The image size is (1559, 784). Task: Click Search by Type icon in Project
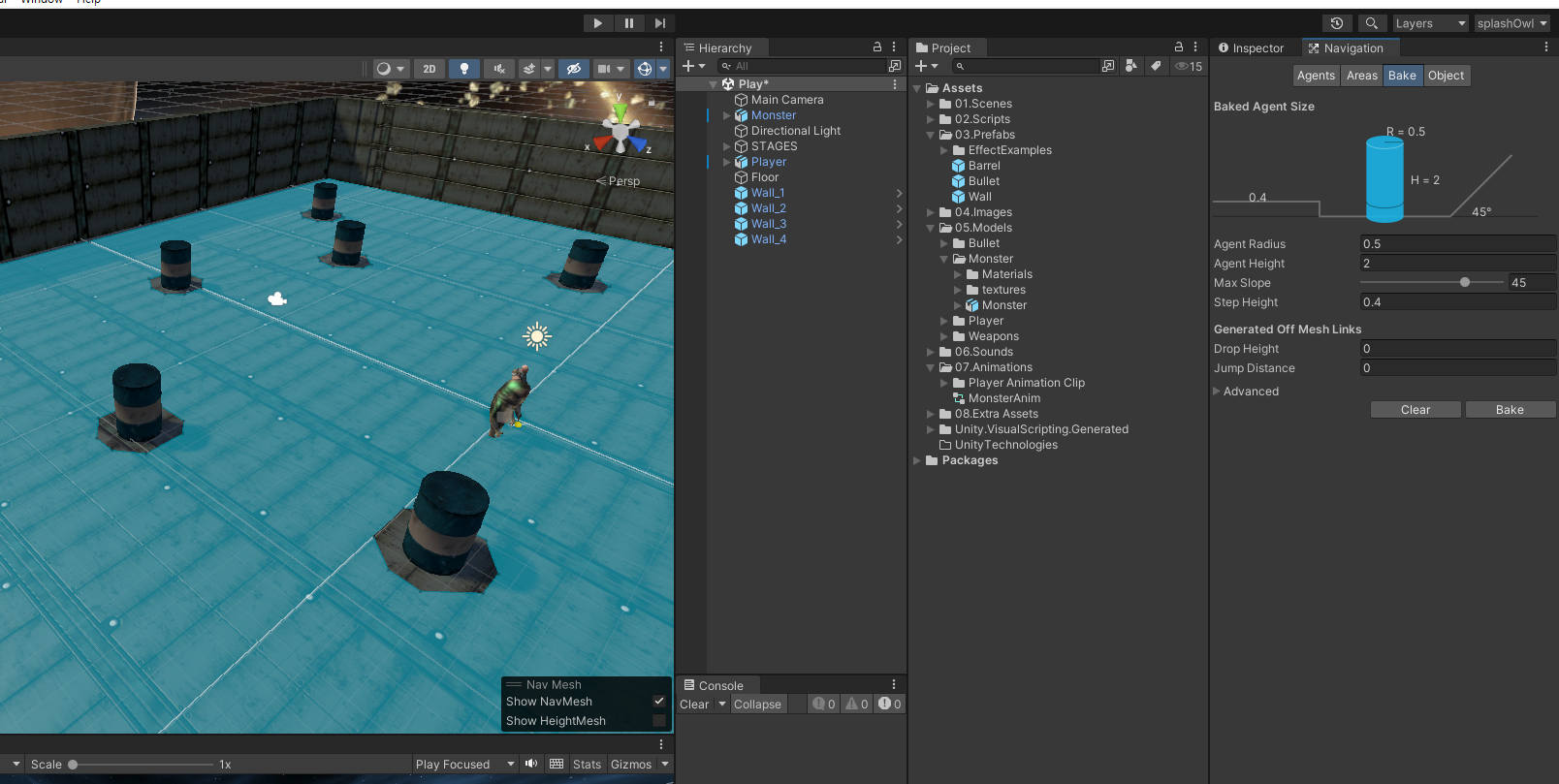point(1130,66)
